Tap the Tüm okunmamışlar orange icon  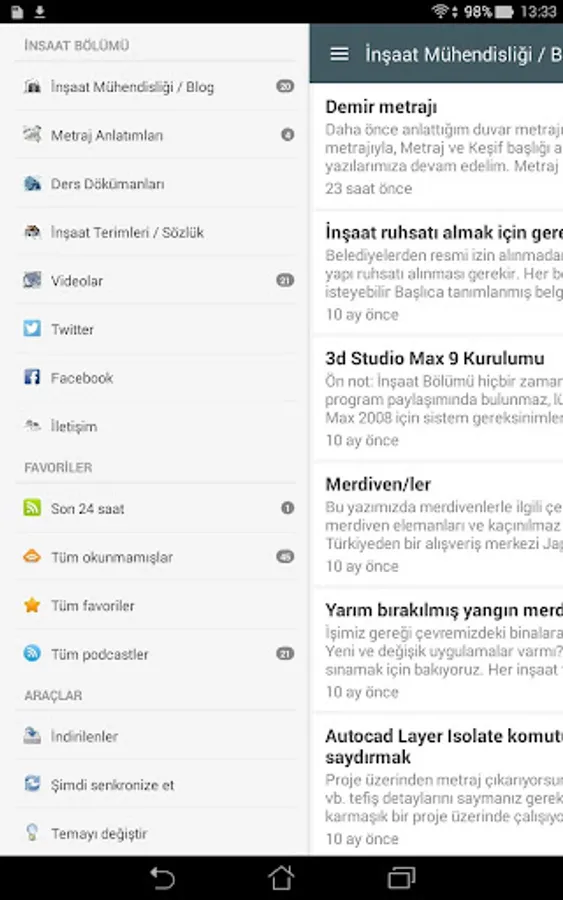(32, 557)
